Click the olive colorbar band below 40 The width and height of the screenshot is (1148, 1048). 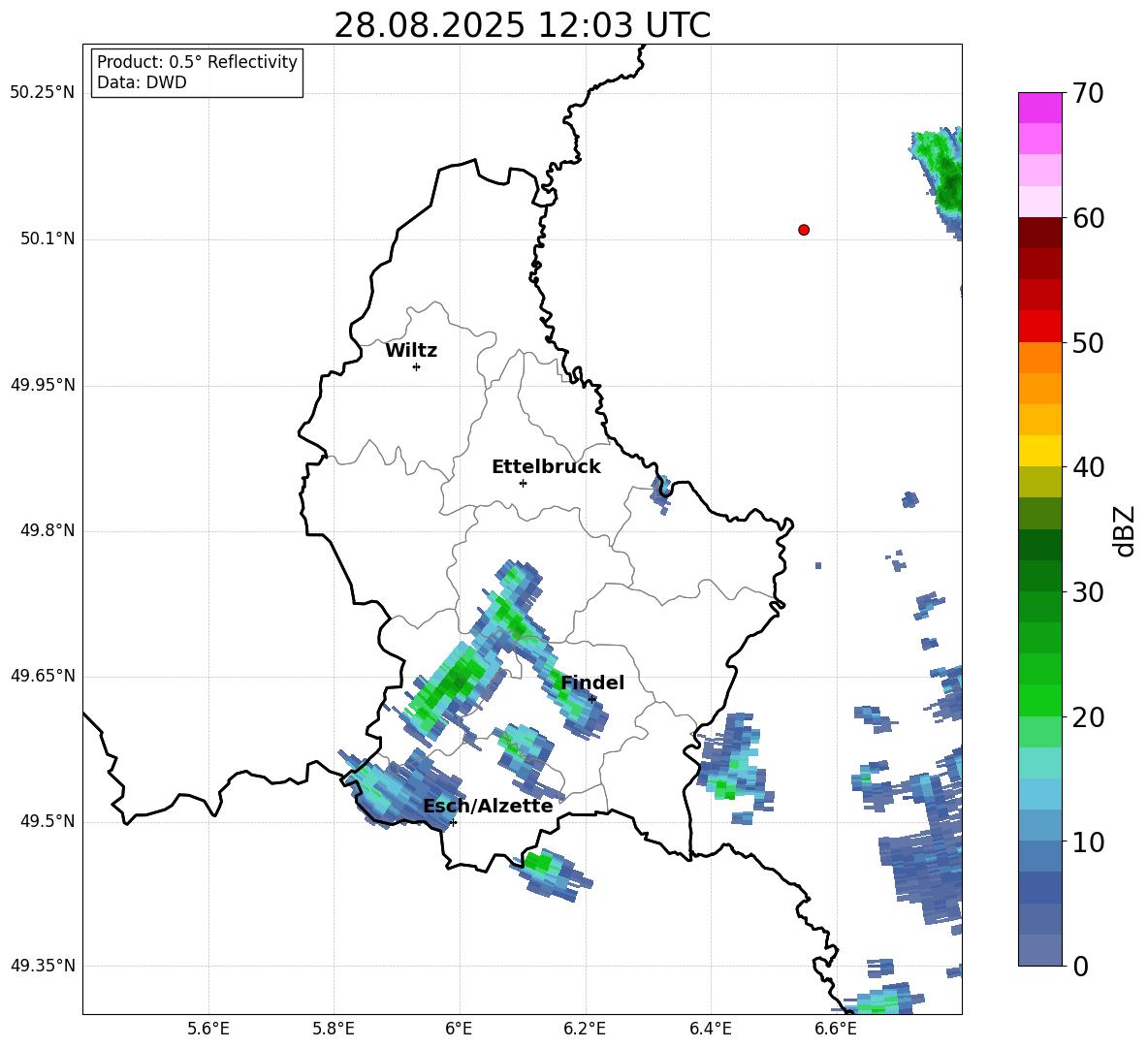point(1039,482)
